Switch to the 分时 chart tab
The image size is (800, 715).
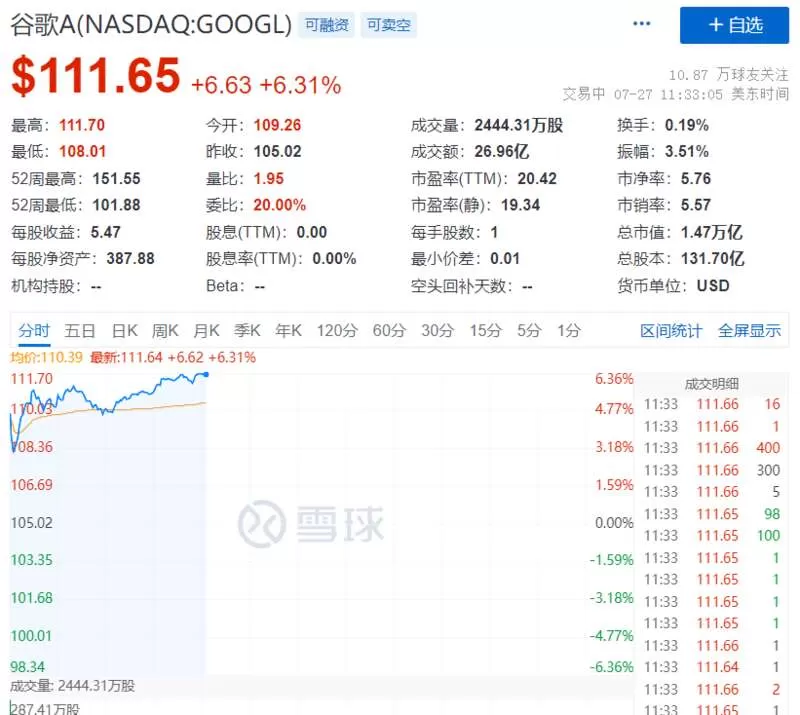pyautogui.click(x=34, y=331)
